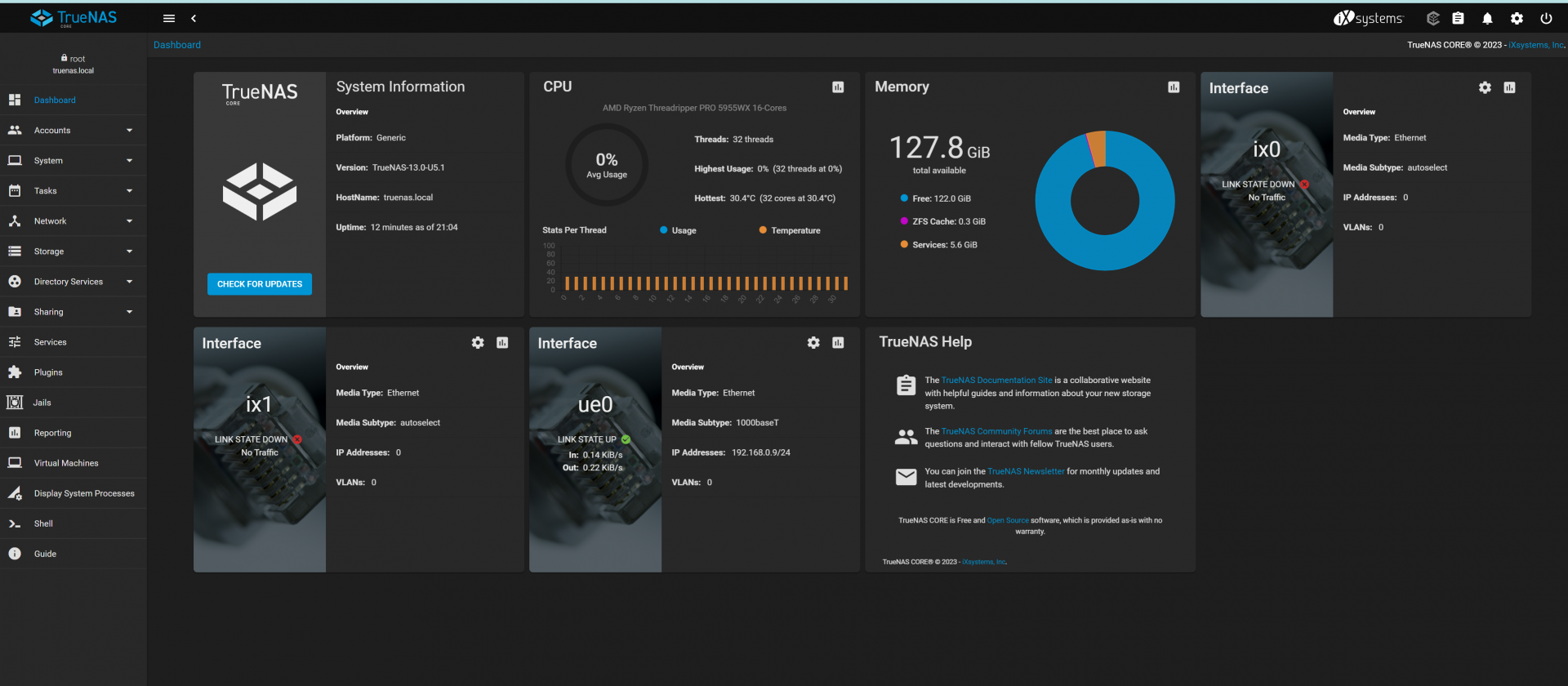Open Reporting in the sidebar
1568x686 pixels.
tap(73, 433)
